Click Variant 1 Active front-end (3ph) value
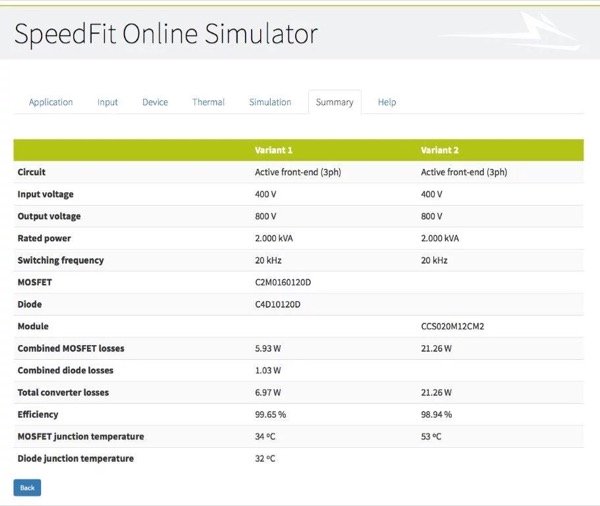The width and height of the screenshot is (600, 506). click(298, 172)
